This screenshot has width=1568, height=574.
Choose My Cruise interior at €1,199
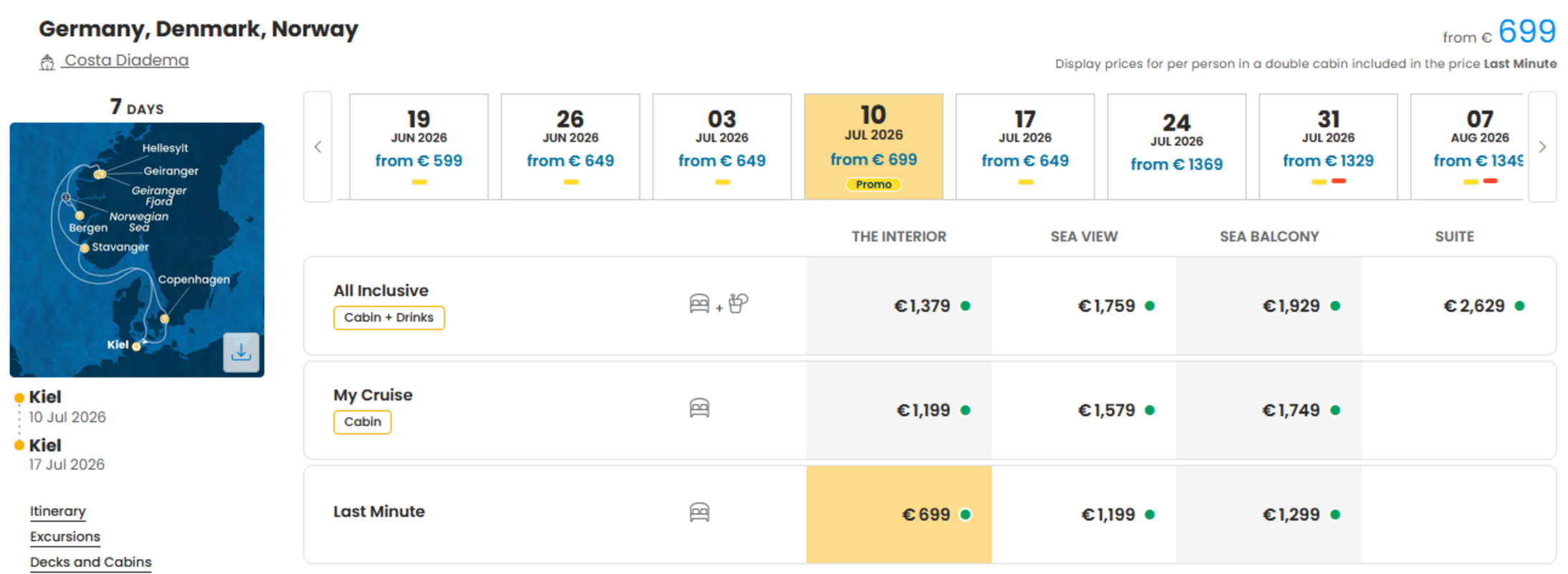click(899, 410)
